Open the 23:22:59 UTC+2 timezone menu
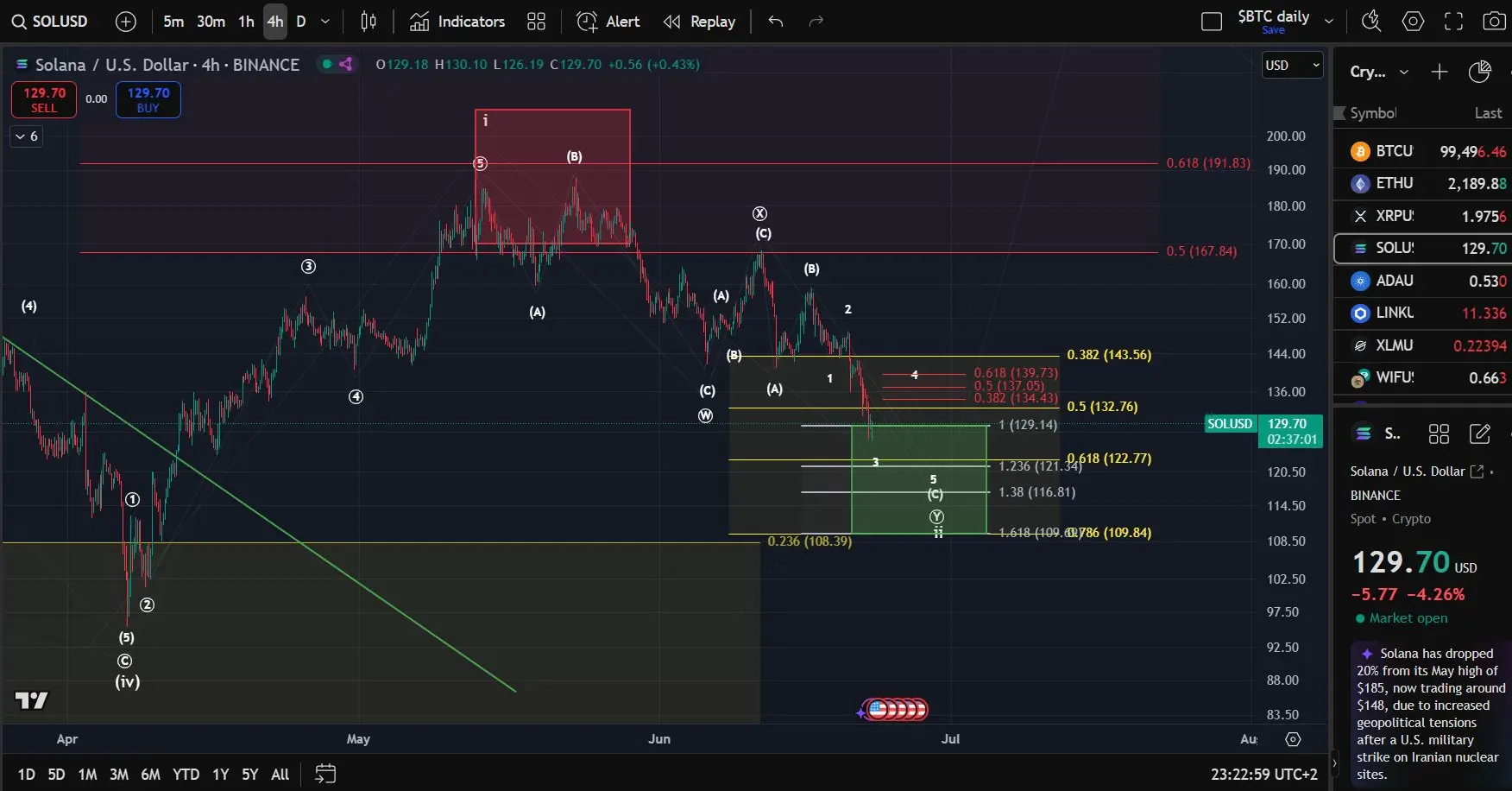1512x791 pixels. tap(1263, 775)
